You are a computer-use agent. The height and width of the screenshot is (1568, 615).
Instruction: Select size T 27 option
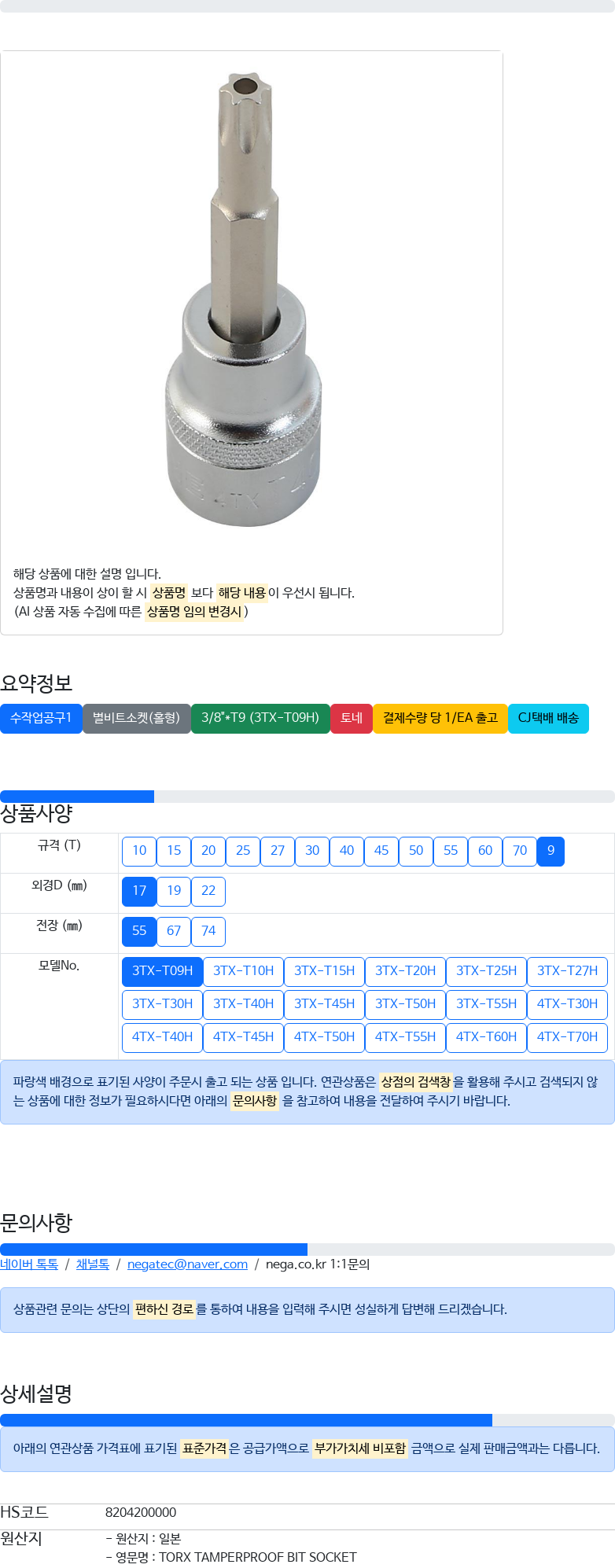pos(278,851)
